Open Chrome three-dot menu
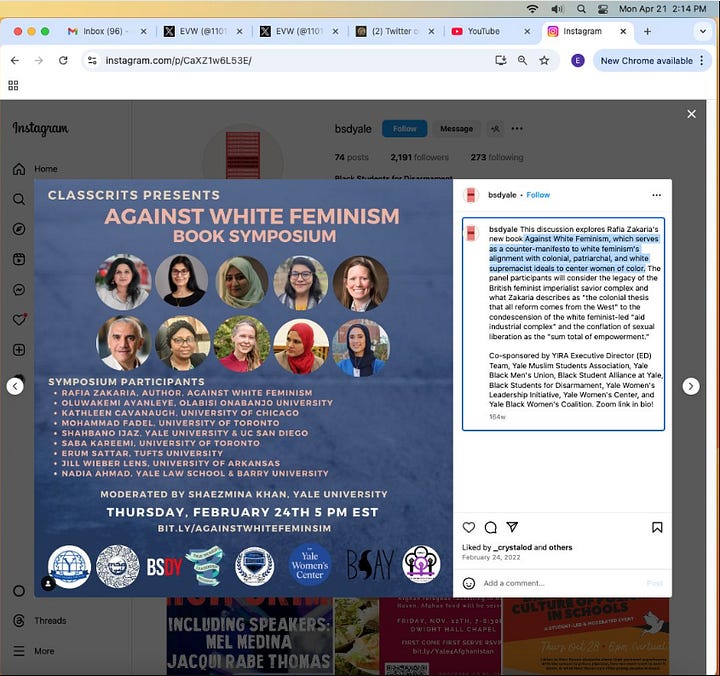Screen dimensions: 720x676 pyautogui.click(x=702, y=61)
